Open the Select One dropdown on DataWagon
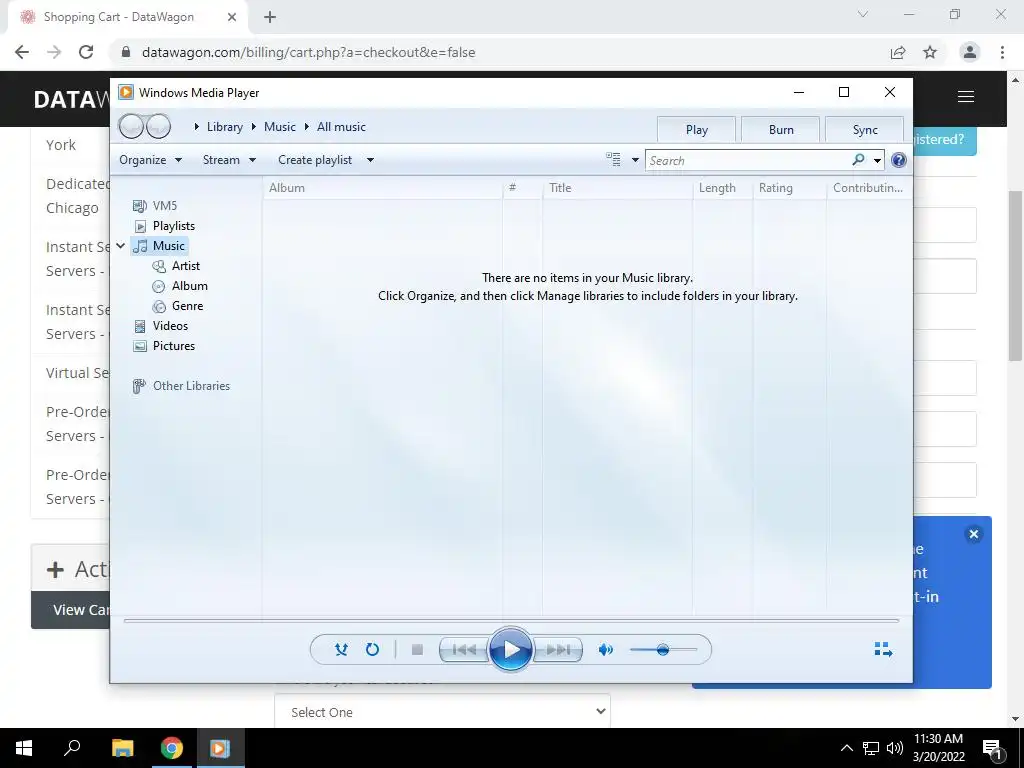The height and width of the screenshot is (768, 1024). (x=442, y=712)
